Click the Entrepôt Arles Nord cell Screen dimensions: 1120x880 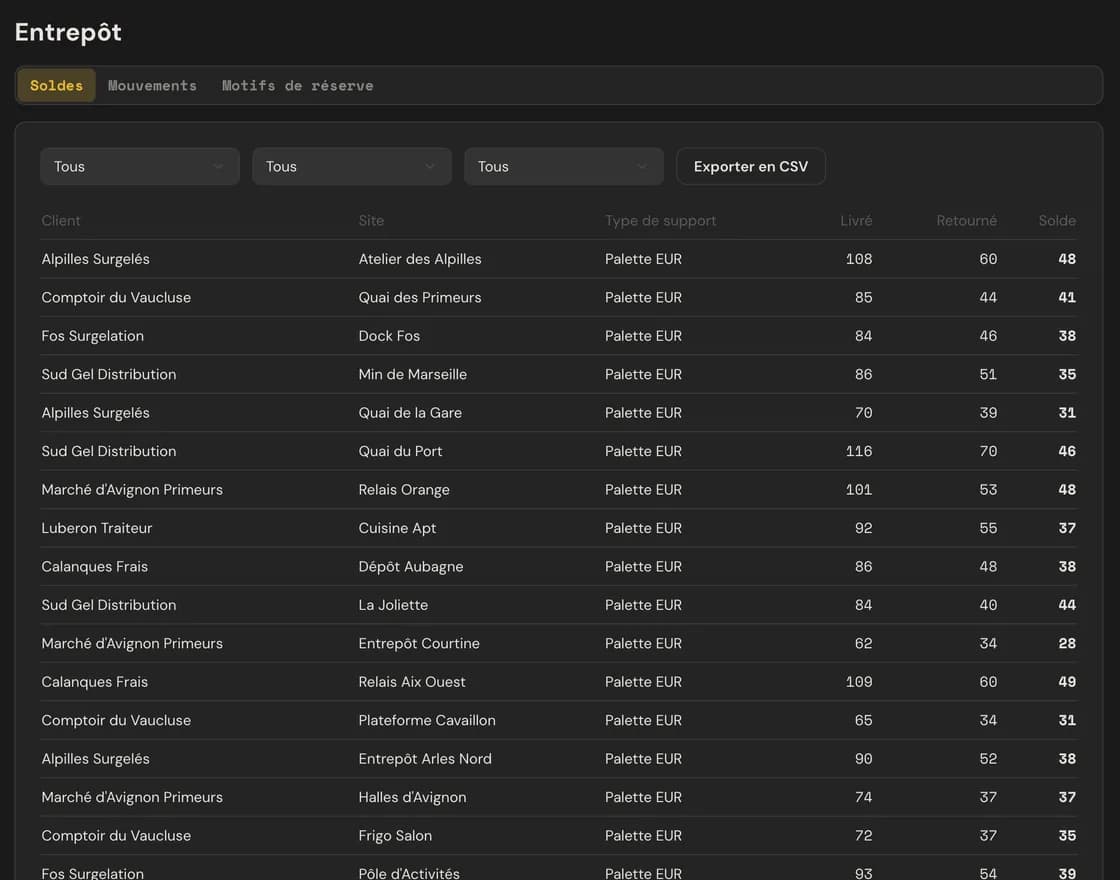click(x=425, y=759)
